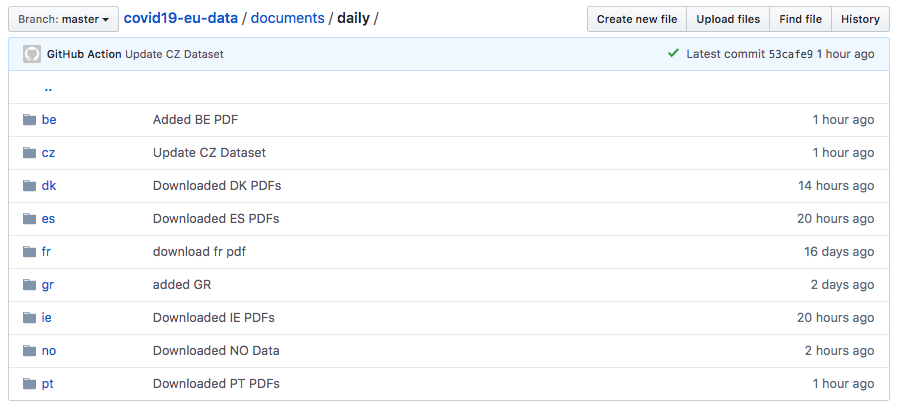The height and width of the screenshot is (416, 897).
Task: Open commit hash 53cafe9
Action: (790, 54)
